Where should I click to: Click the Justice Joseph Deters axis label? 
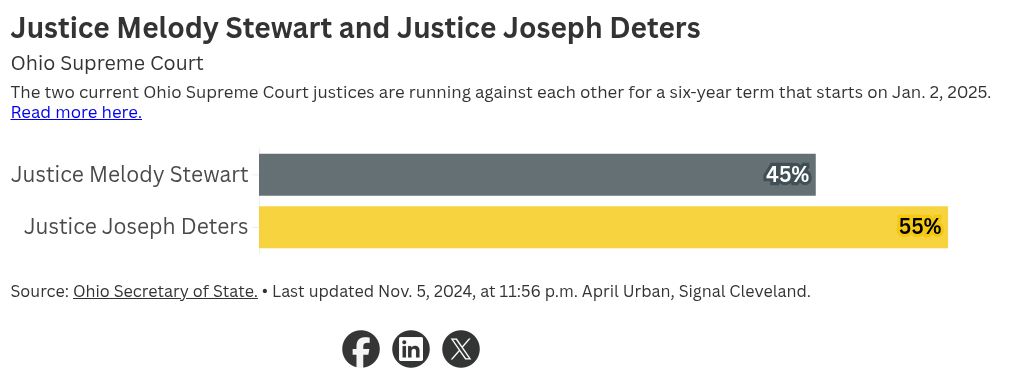point(136,227)
